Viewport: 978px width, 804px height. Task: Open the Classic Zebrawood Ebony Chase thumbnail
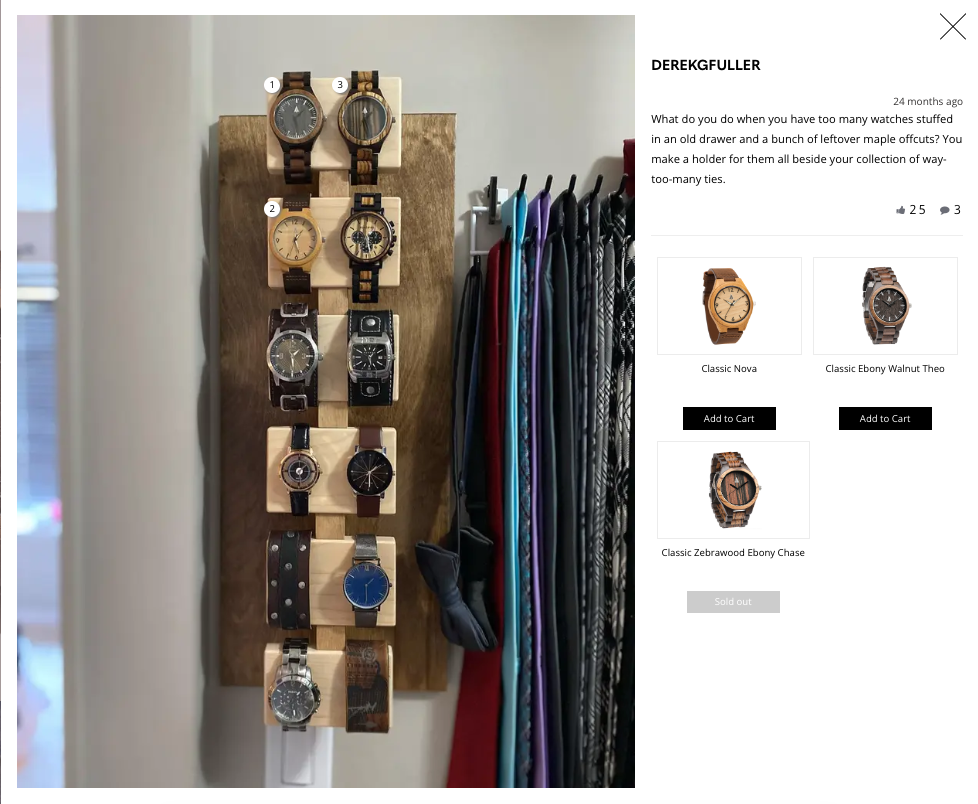coord(733,490)
